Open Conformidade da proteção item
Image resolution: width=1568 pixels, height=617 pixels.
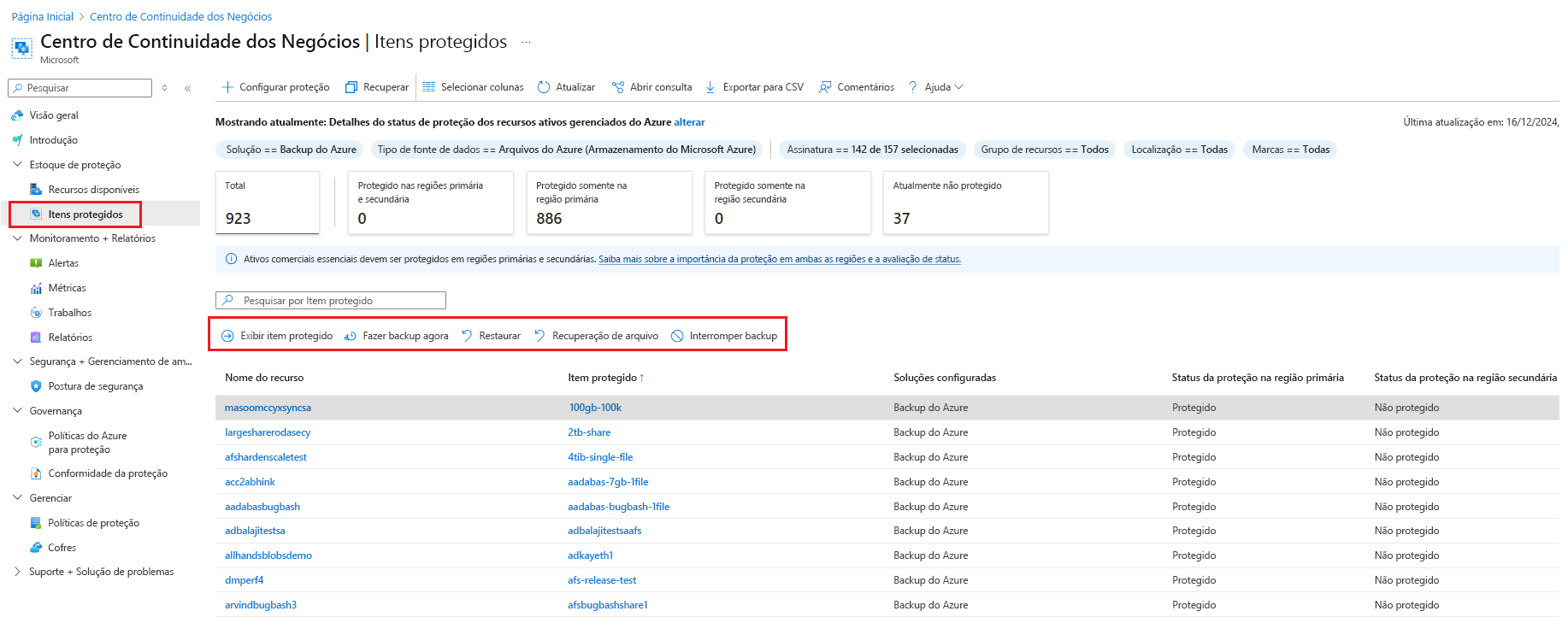[108, 473]
